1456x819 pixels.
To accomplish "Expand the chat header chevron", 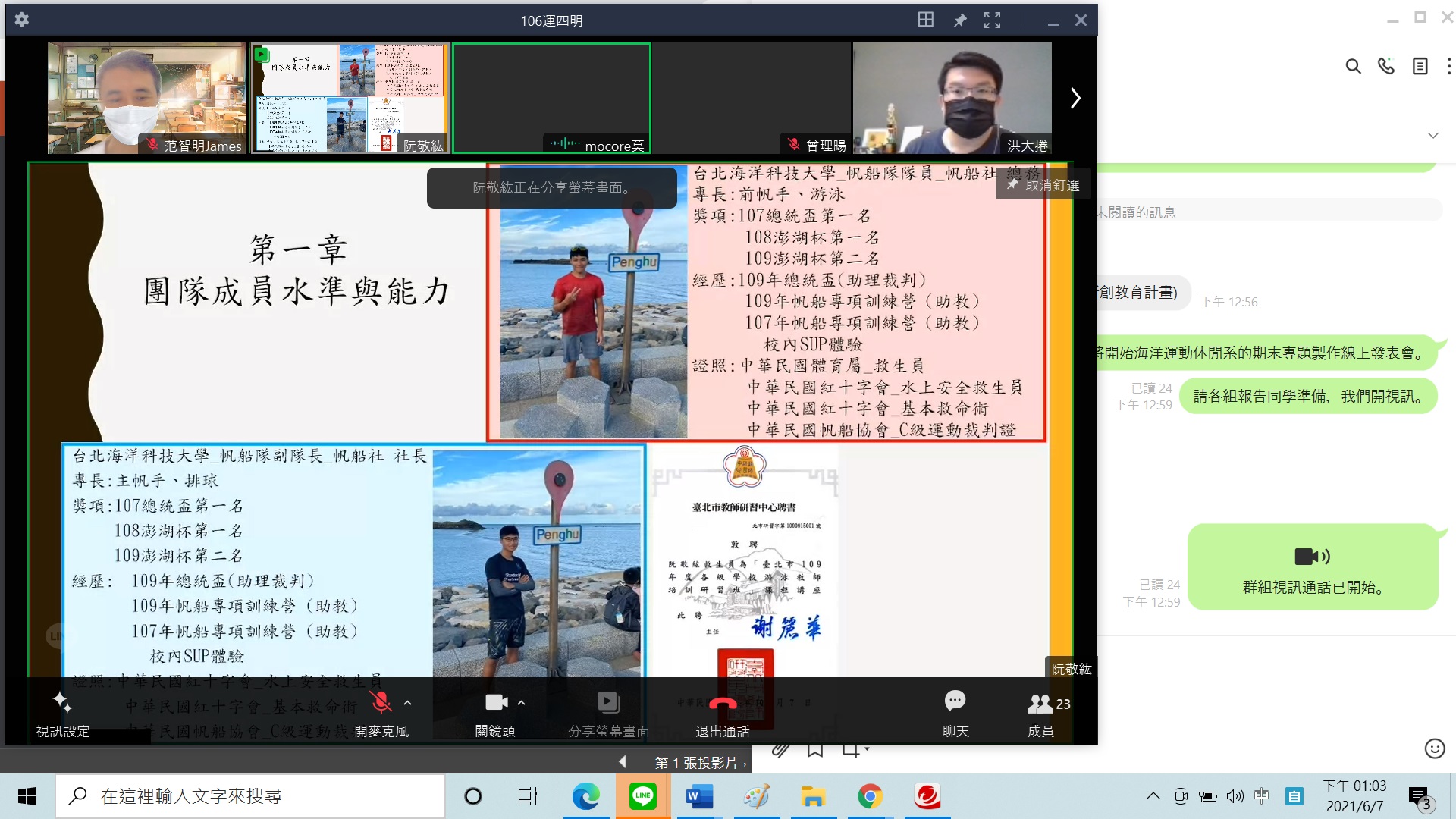I will (x=1432, y=136).
